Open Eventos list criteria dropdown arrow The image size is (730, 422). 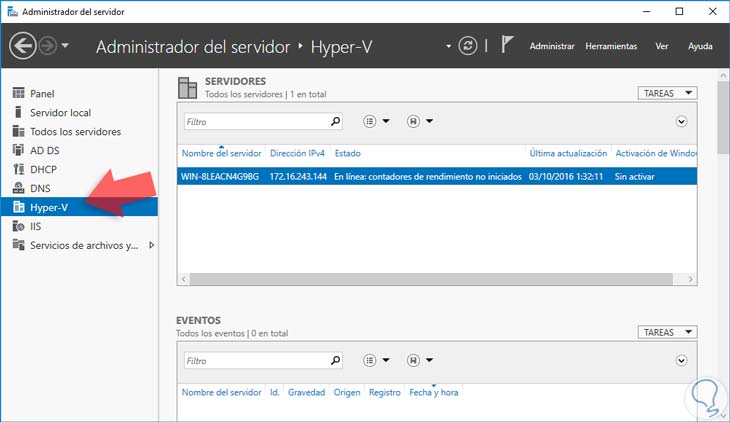(x=386, y=360)
